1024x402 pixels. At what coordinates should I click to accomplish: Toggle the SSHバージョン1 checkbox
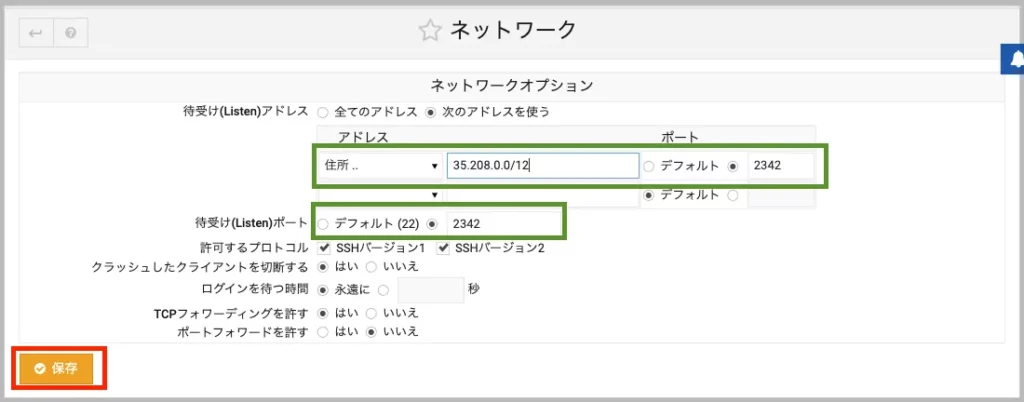[324, 247]
